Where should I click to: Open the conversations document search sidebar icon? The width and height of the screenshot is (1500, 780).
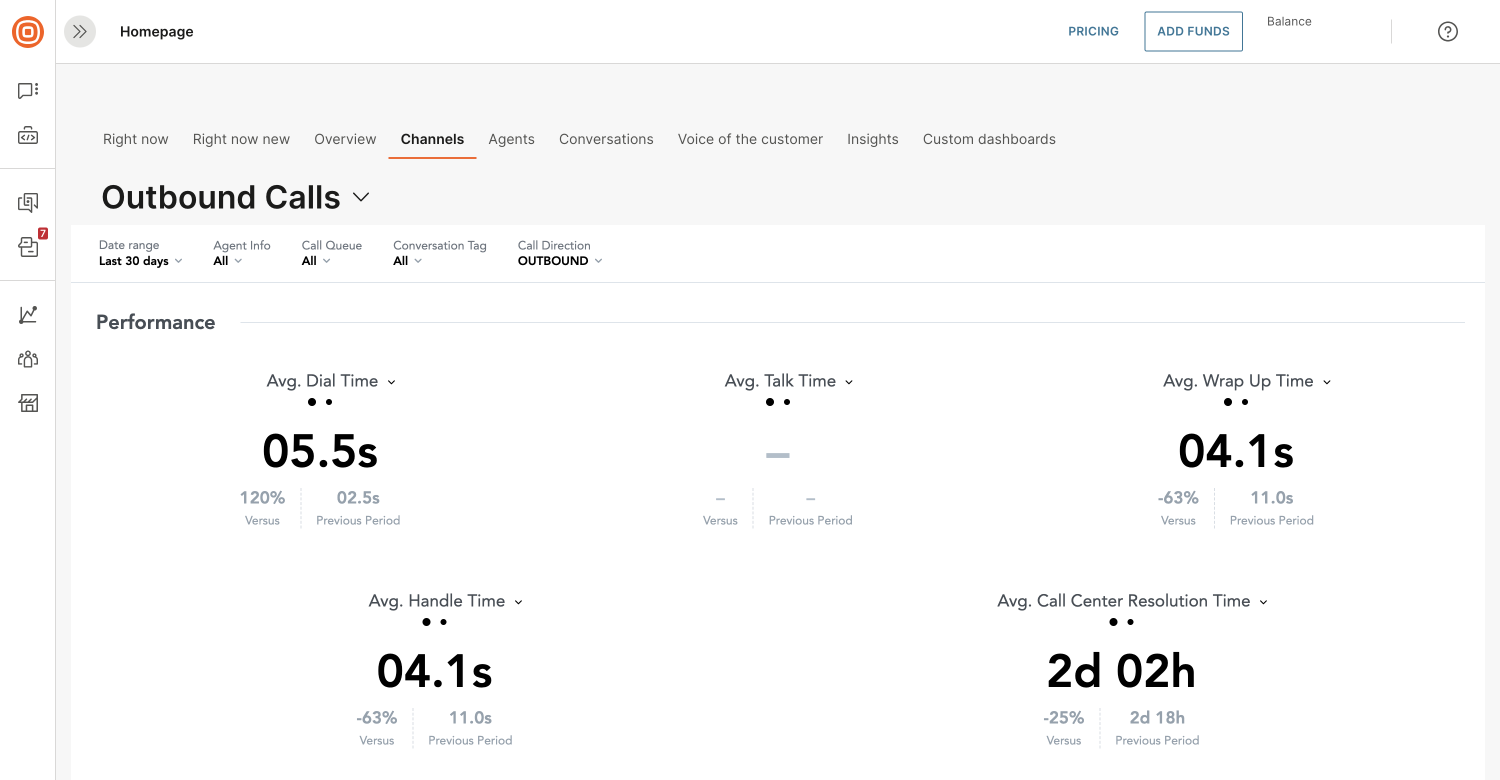point(28,203)
